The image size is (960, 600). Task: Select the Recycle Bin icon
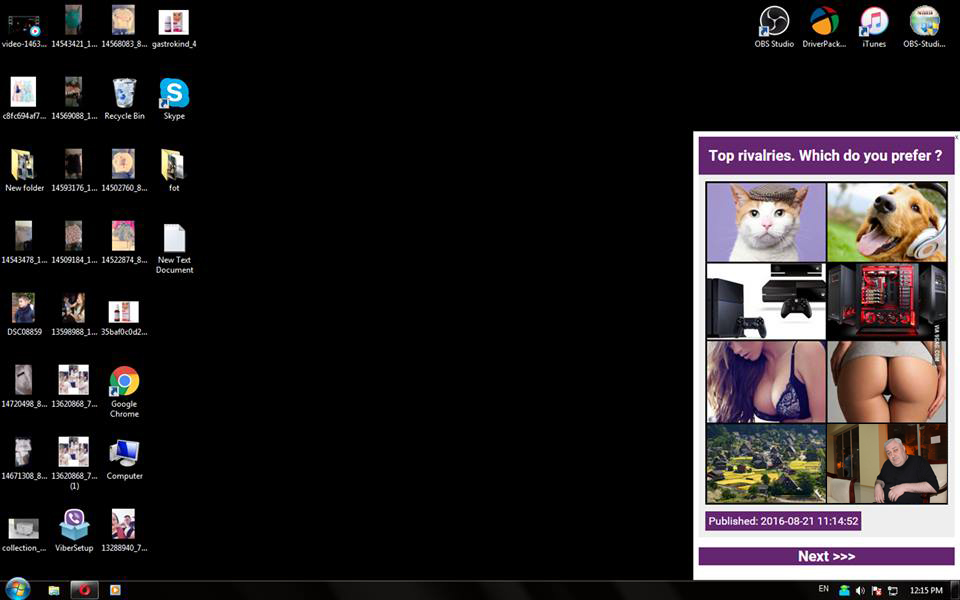(124, 99)
